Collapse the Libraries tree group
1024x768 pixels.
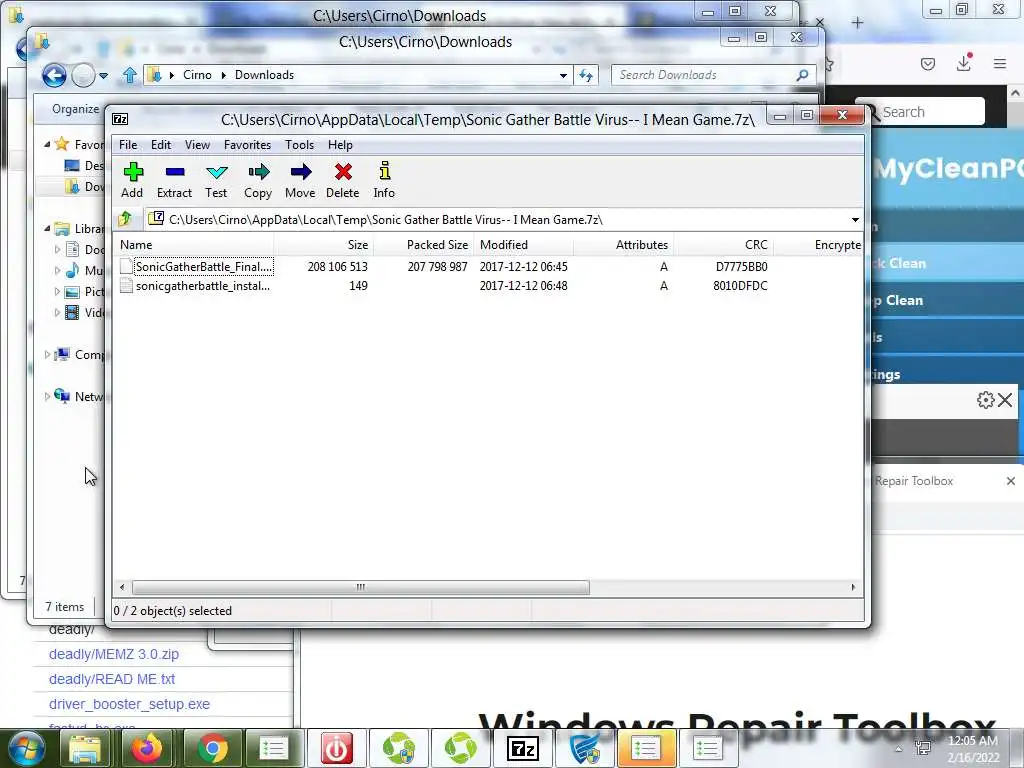coord(47,229)
